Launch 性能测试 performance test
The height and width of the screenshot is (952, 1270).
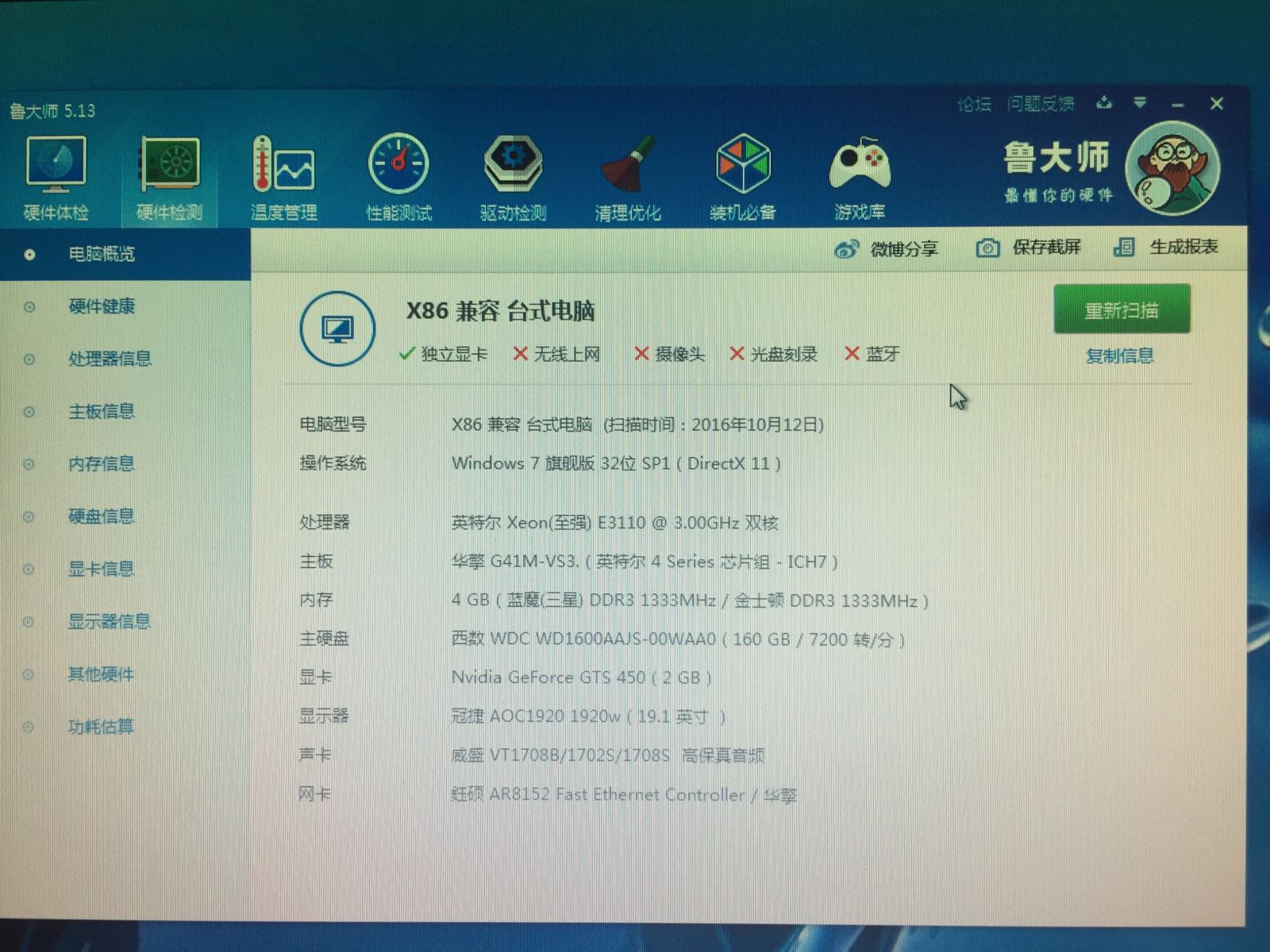click(x=398, y=178)
